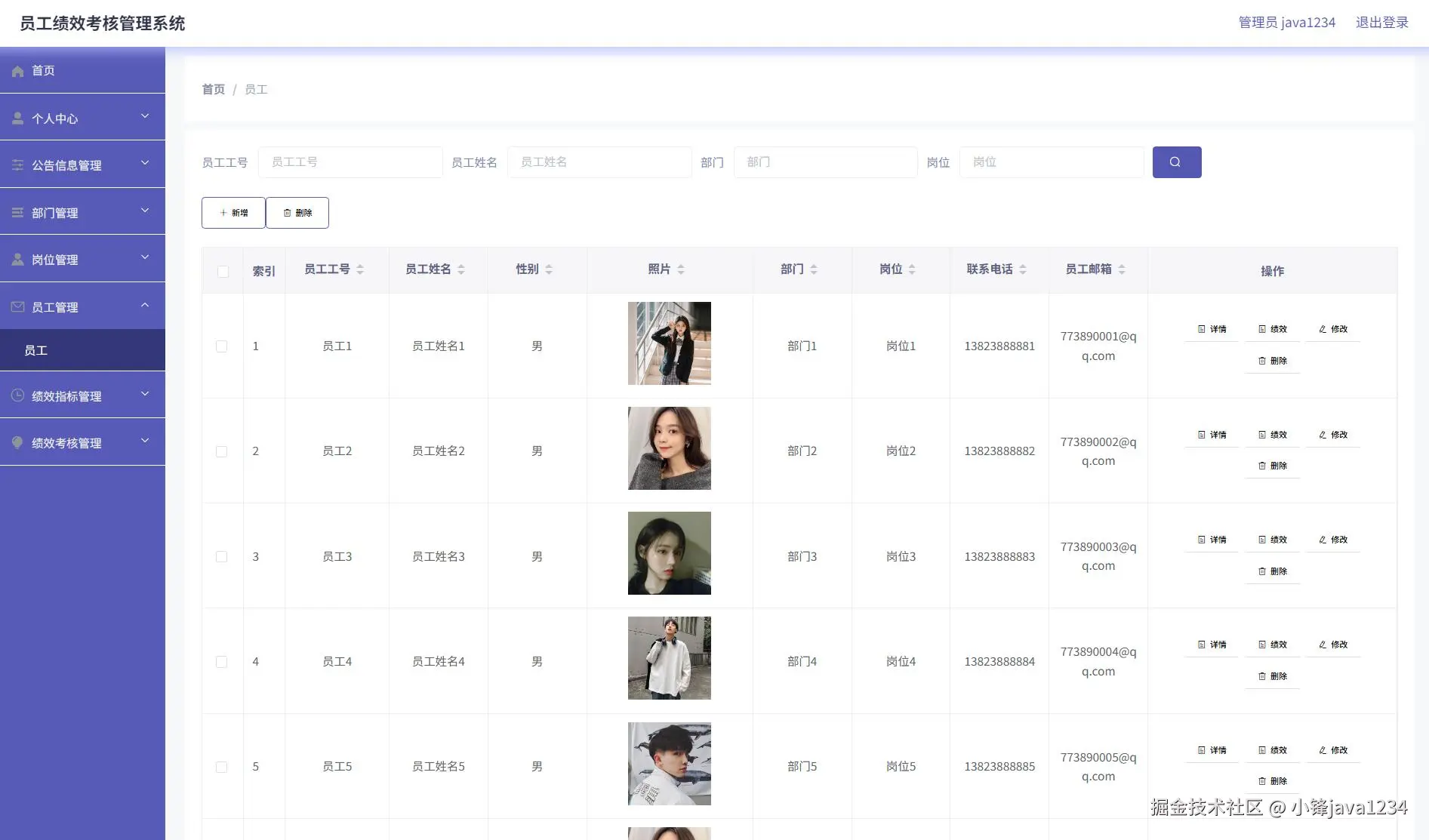Open photo thumbnail of 员工3
Image resolution: width=1429 pixels, height=840 pixels.
670,553
